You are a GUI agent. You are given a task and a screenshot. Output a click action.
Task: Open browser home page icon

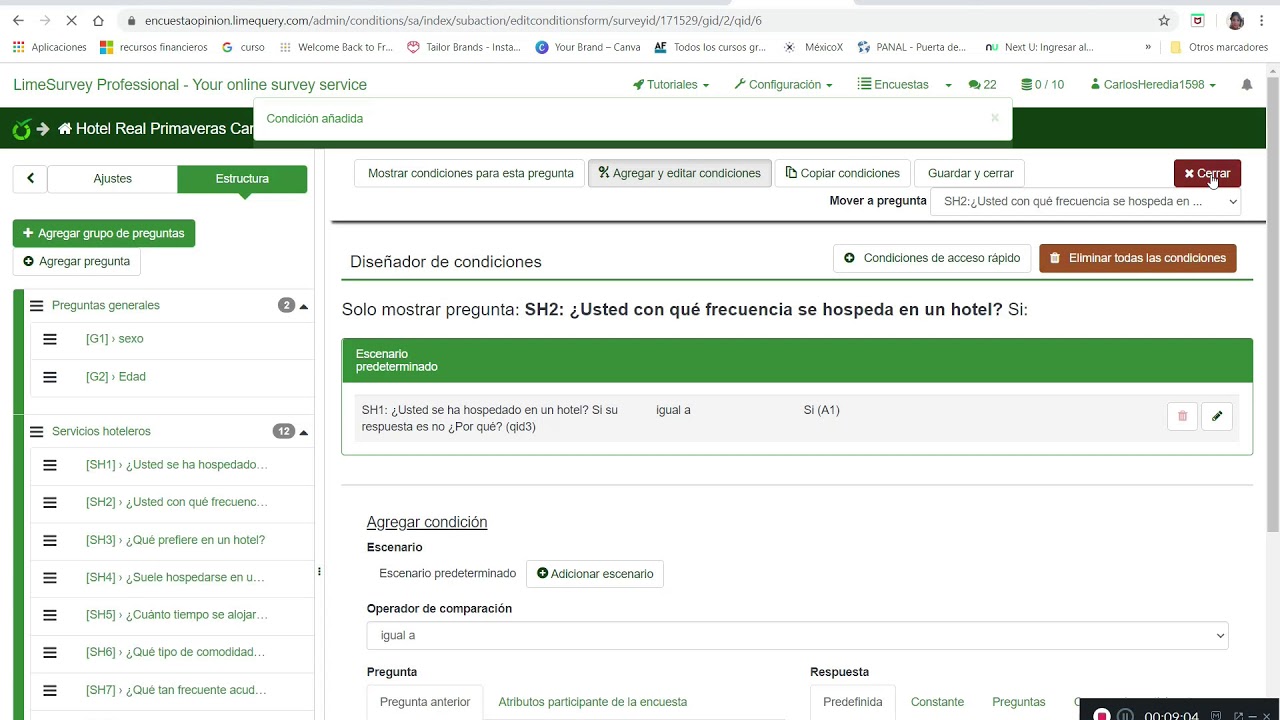tap(98, 20)
